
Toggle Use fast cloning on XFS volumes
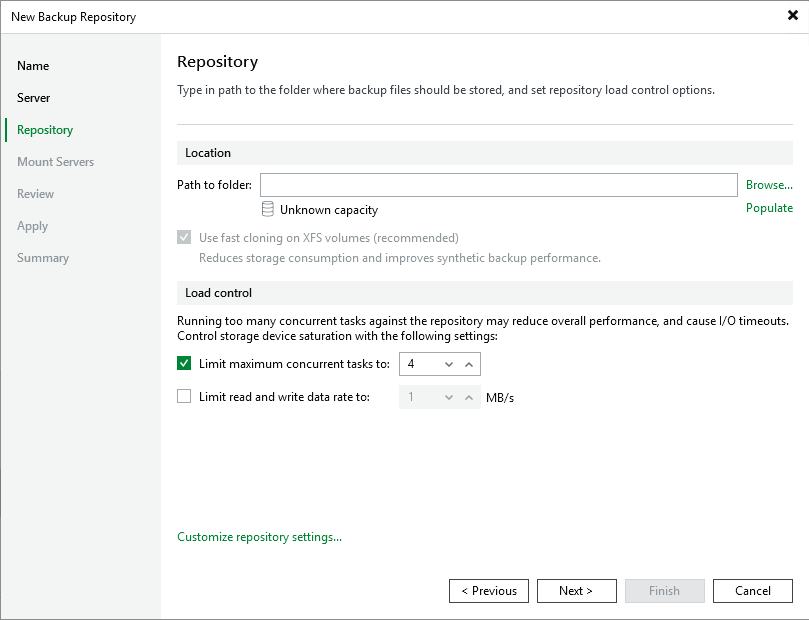point(184,238)
